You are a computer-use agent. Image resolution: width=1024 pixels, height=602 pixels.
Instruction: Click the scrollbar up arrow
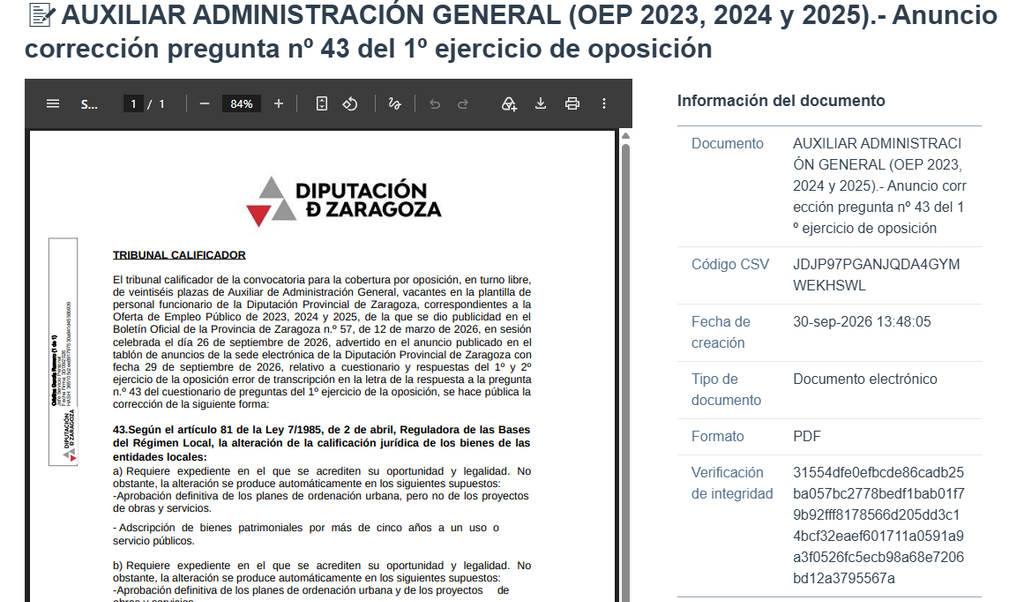click(x=626, y=136)
